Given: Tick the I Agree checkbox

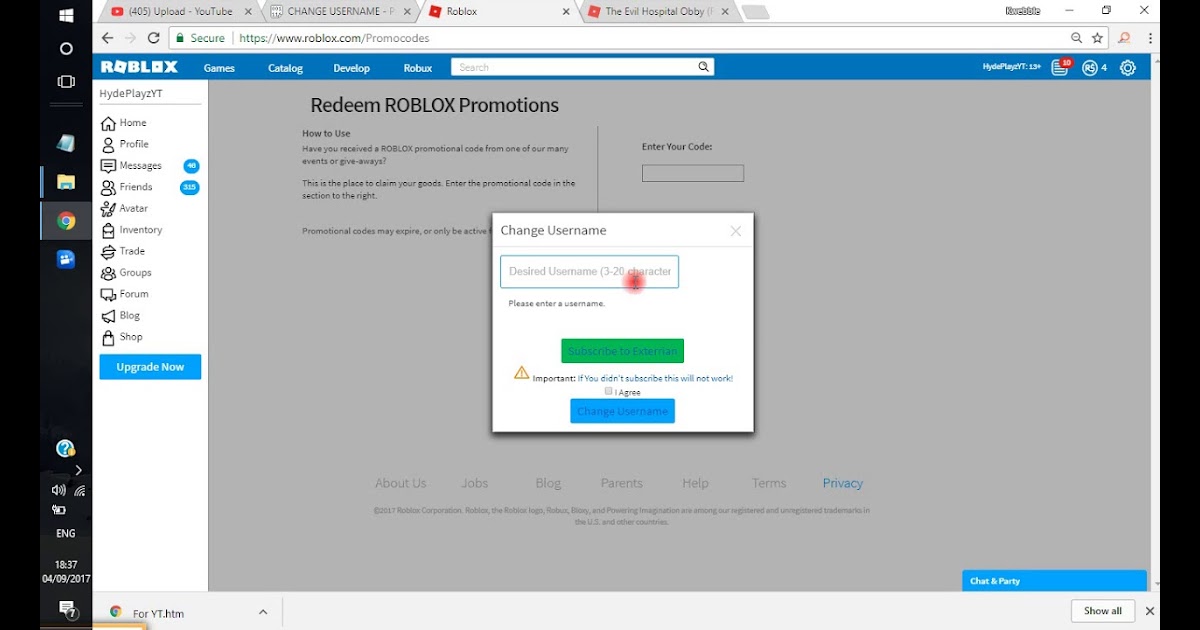Looking at the screenshot, I should tap(608, 391).
